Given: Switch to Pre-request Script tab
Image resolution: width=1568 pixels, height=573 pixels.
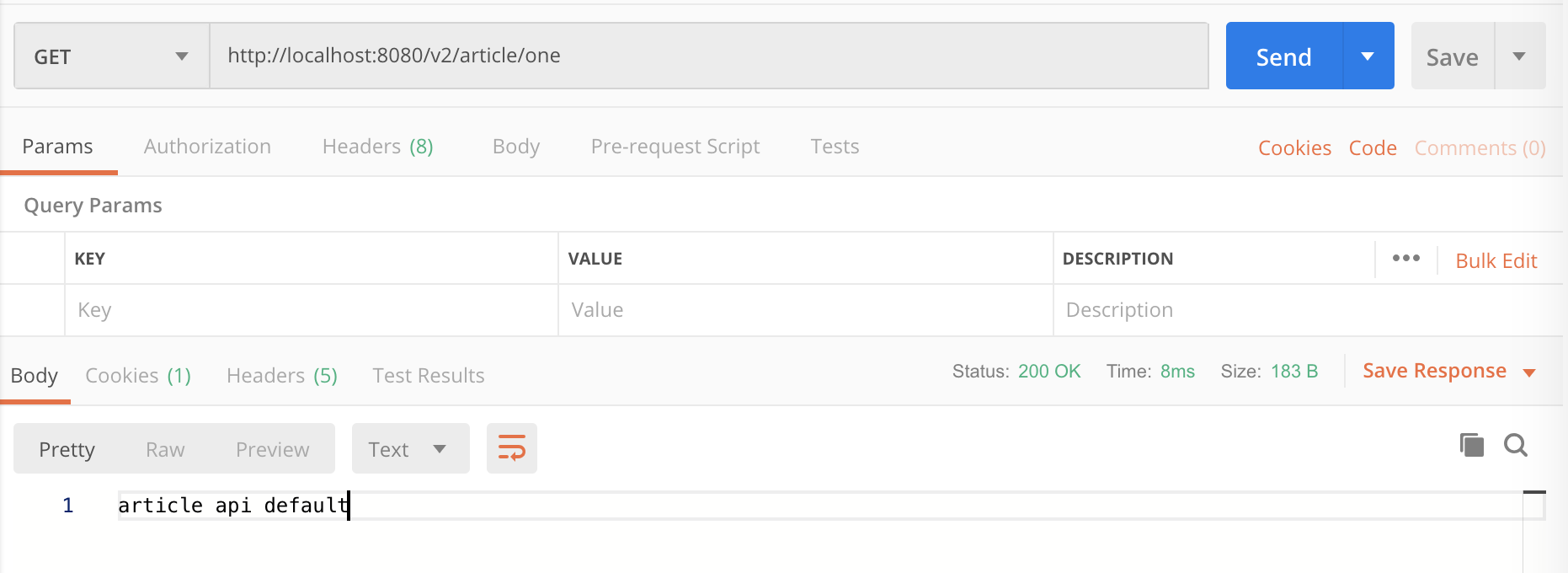Looking at the screenshot, I should click(675, 147).
